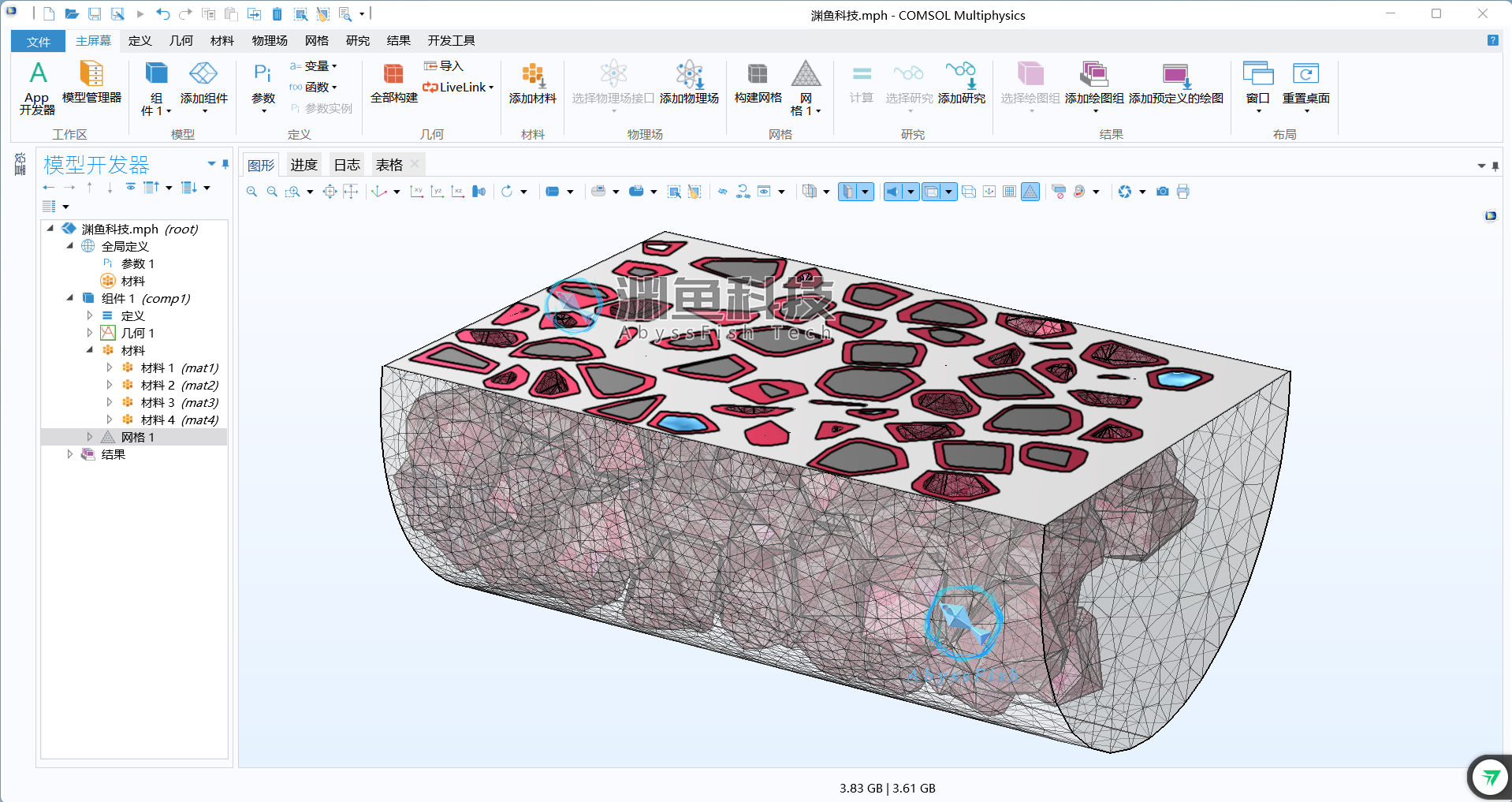Click the Zoom Extents icon
1512x802 pixels.
tap(330, 192)
